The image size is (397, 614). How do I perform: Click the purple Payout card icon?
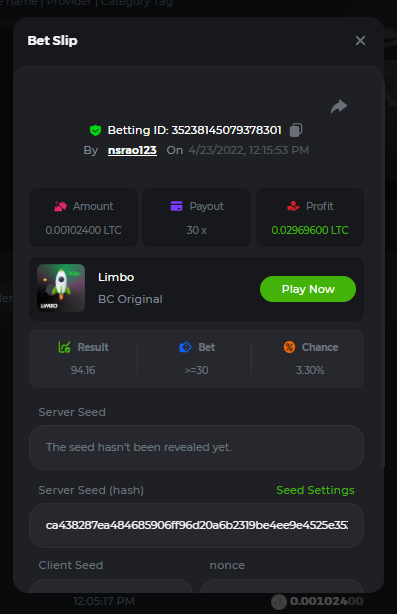[x=177, y=206]
